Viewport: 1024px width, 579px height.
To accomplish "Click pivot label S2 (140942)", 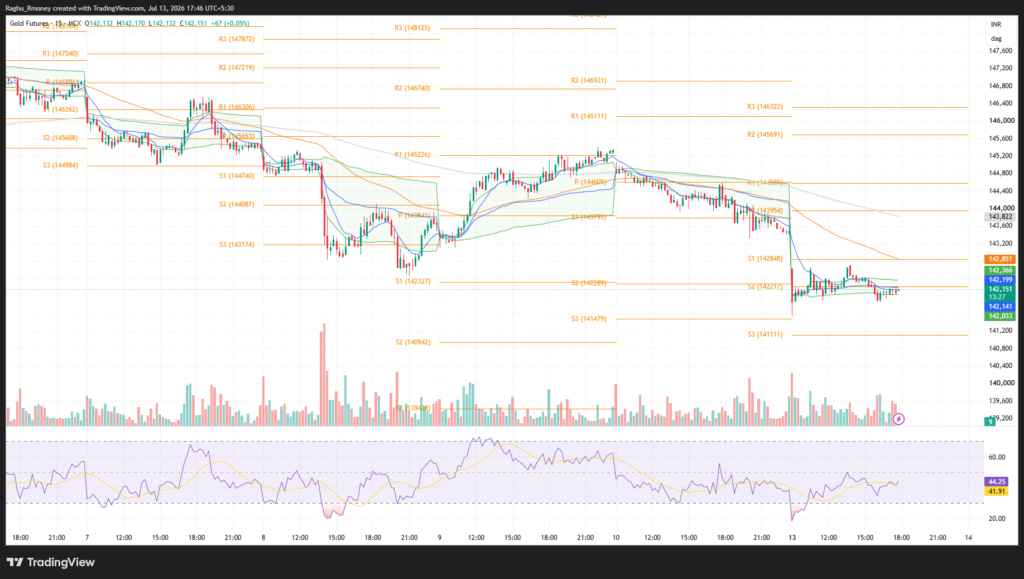I will [x=413, y=342].
